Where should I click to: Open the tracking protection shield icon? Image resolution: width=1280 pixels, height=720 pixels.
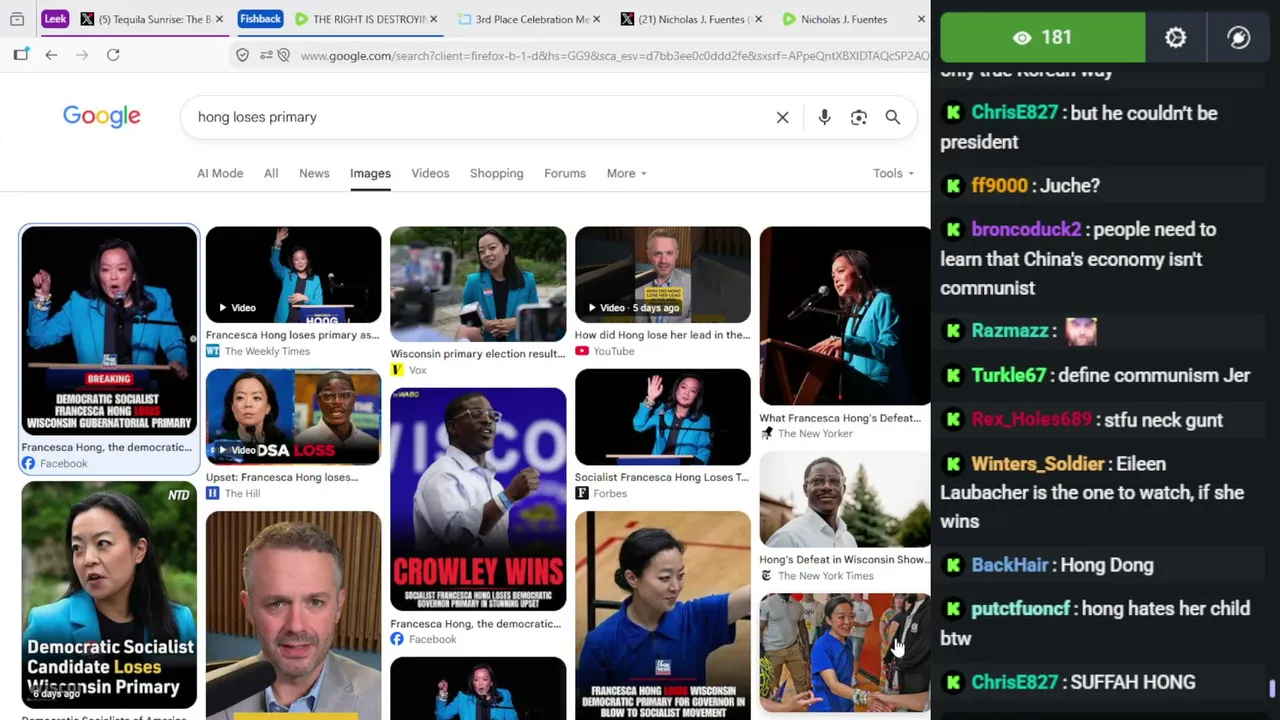coord(242,55)
